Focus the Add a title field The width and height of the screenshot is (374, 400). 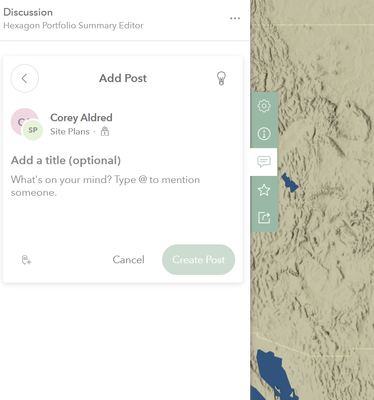click(x=66, y=160)
